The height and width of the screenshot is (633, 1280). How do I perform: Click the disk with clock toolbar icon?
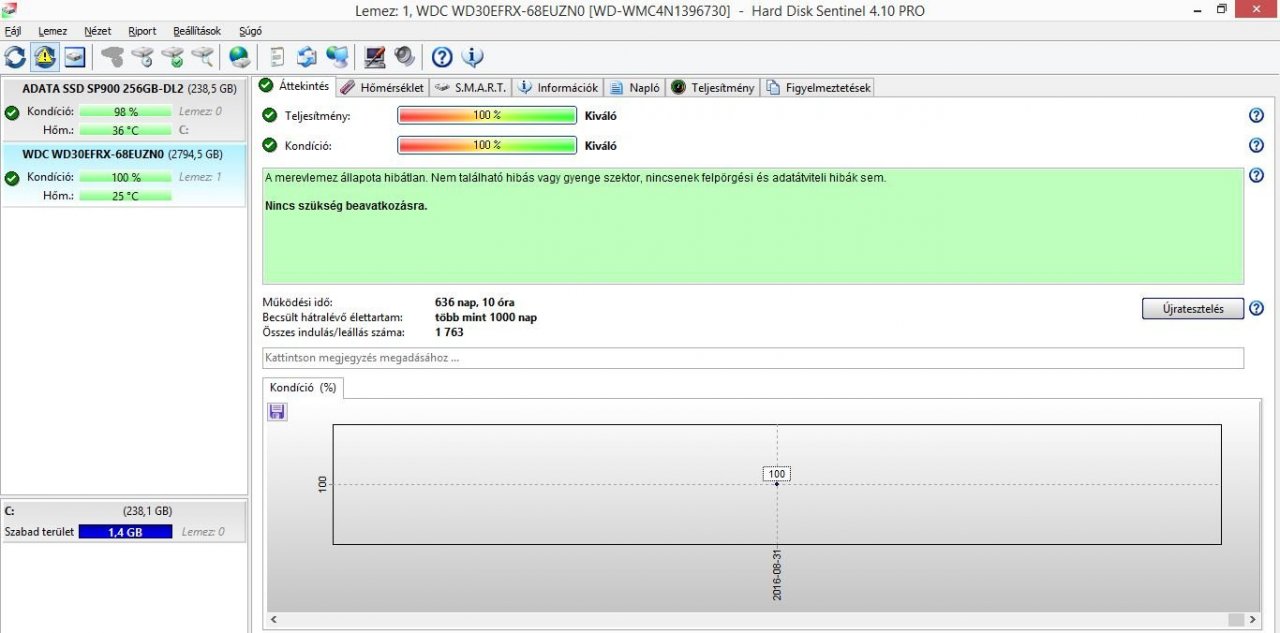tap(142, 57)
